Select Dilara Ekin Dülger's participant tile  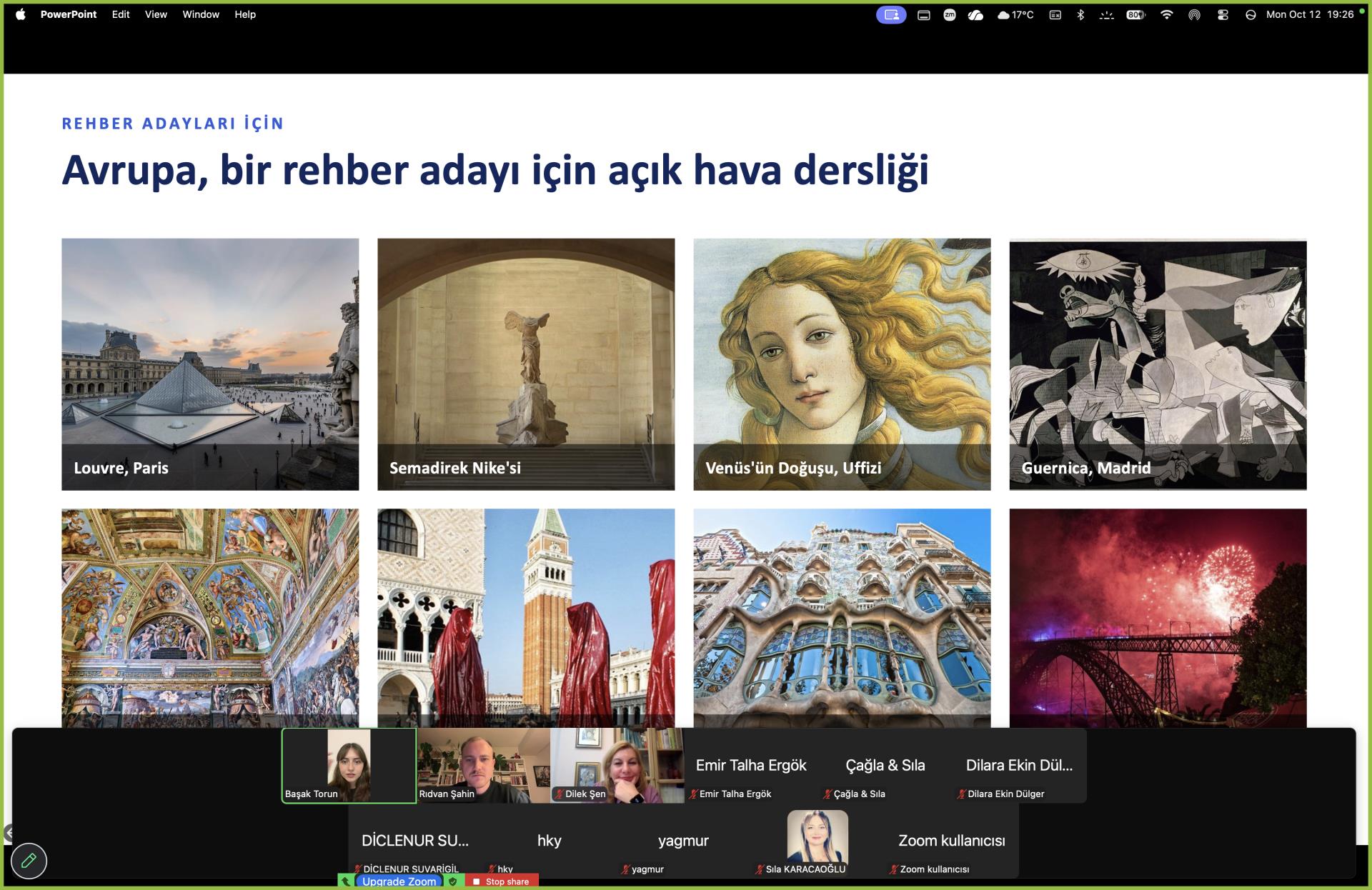pos(1020,766)
